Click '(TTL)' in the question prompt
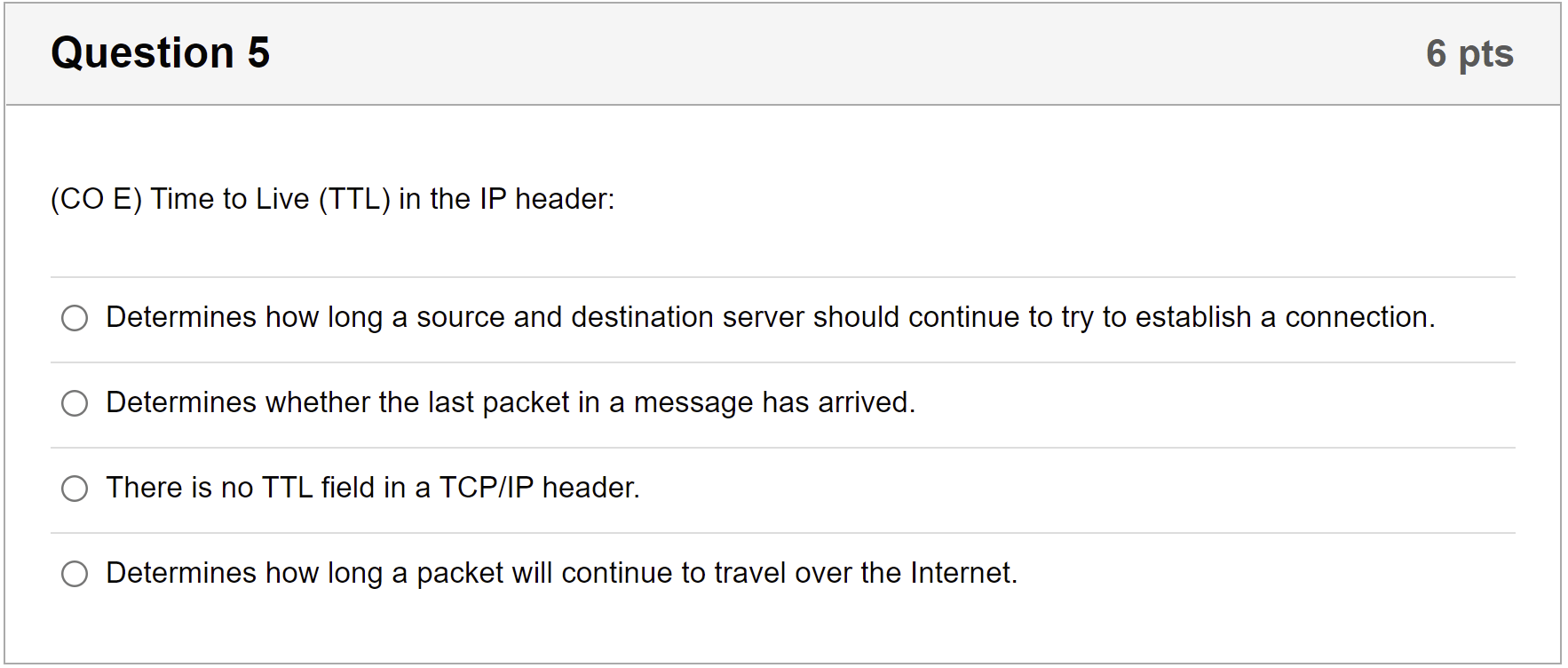 pos(354,199)
